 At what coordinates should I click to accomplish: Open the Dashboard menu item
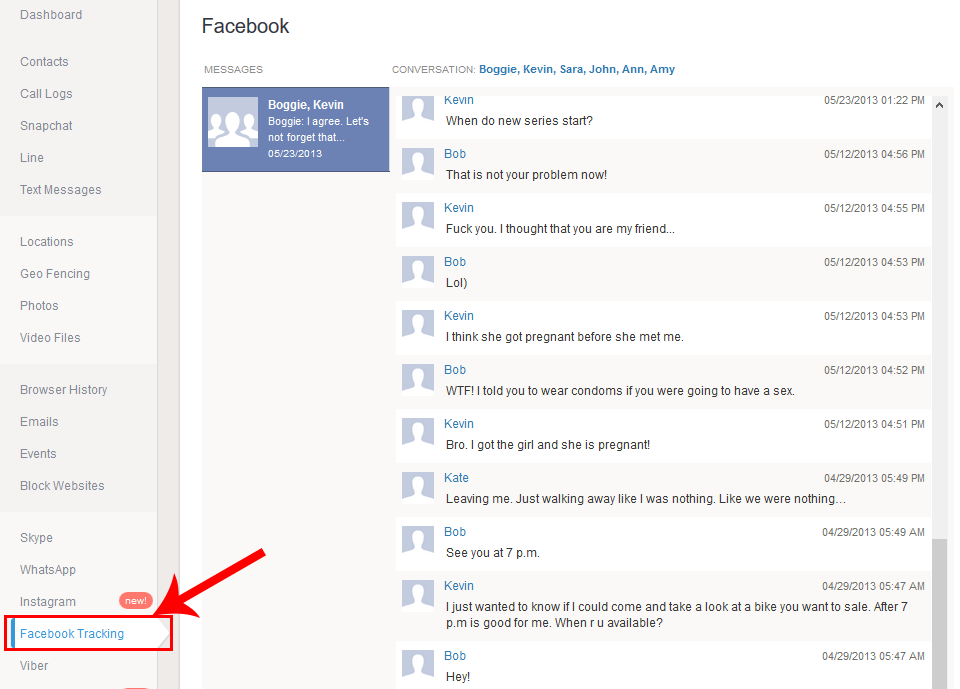(x=51, y=15)
